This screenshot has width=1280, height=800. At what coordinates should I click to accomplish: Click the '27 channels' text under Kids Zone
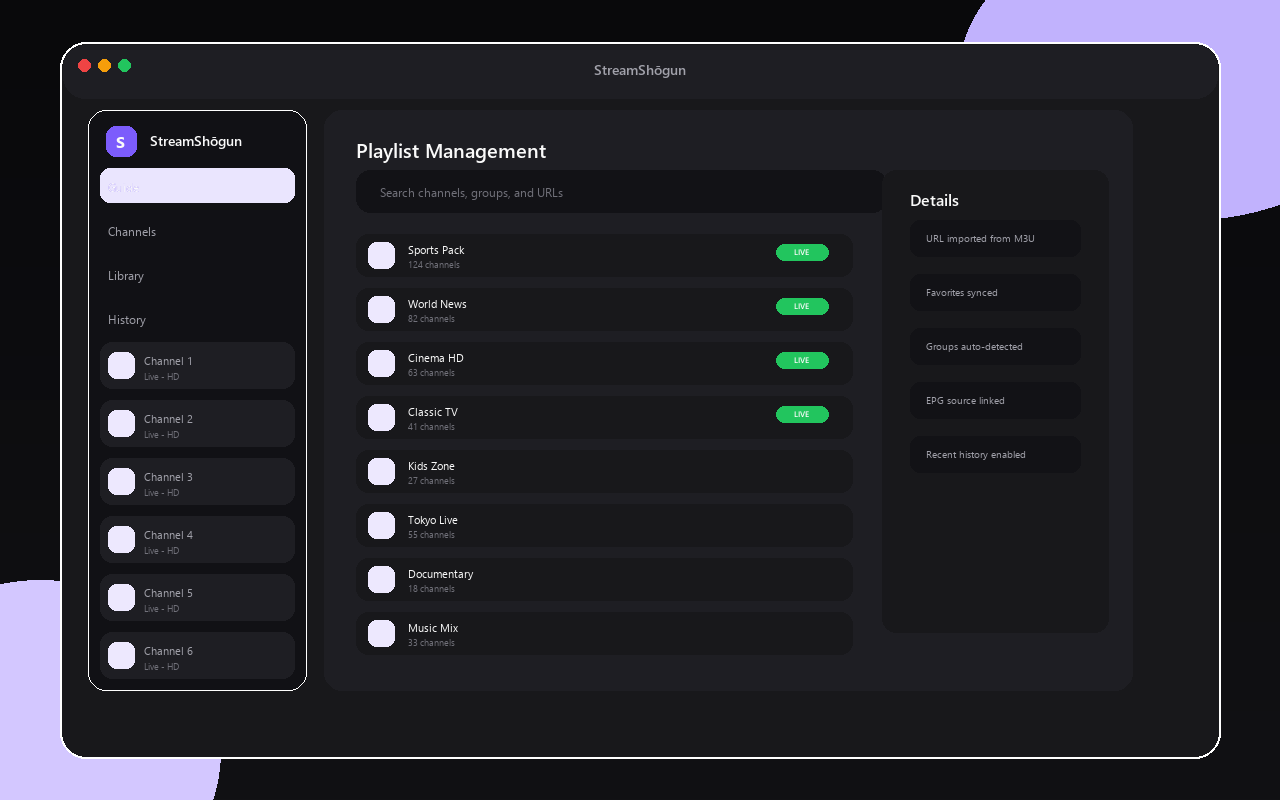(431, 481)
